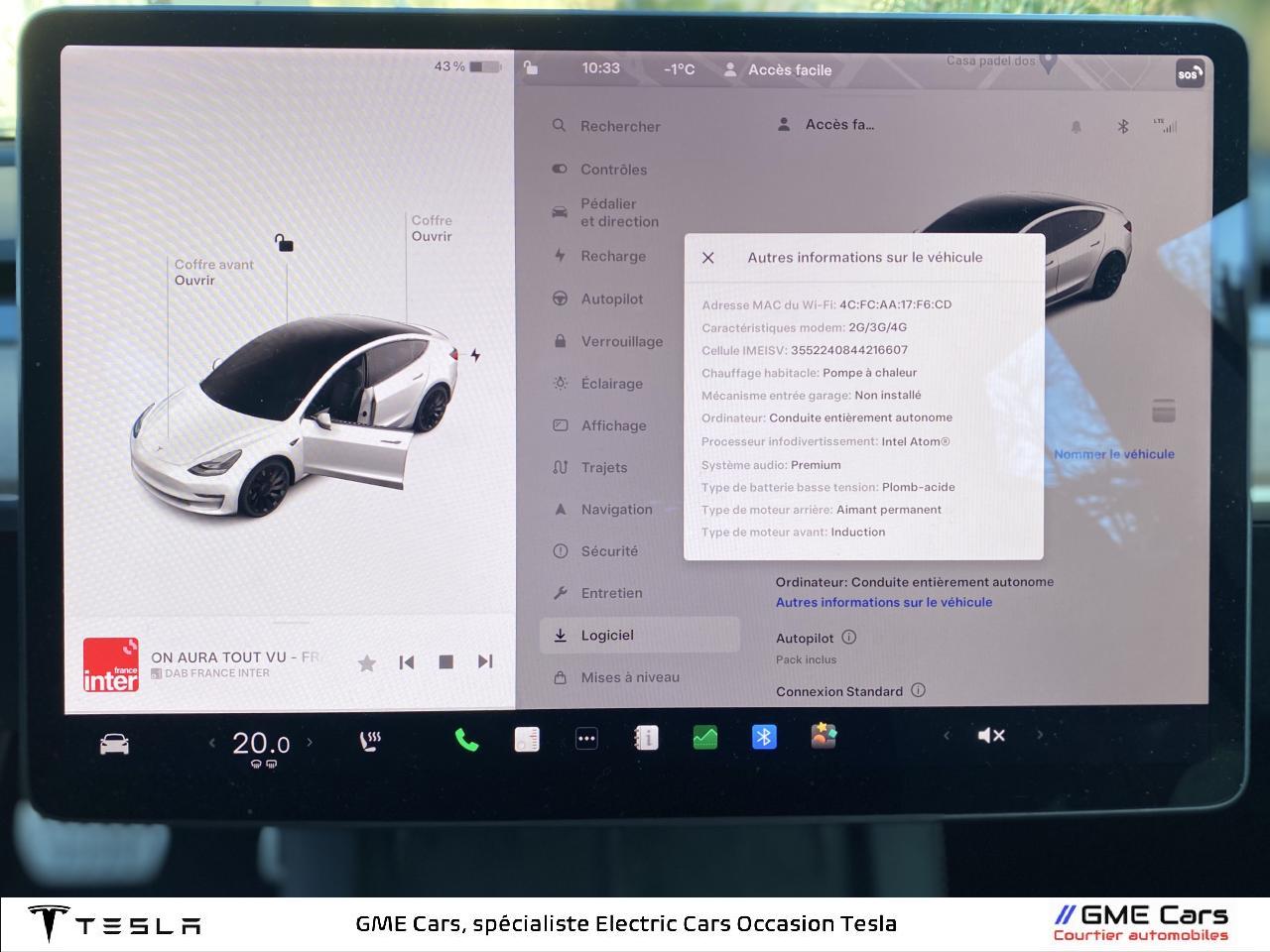Tap the SOS emergency icon
Image resolution: width=1270 pixels, height=952 pixels.
tap(1189, 74)
